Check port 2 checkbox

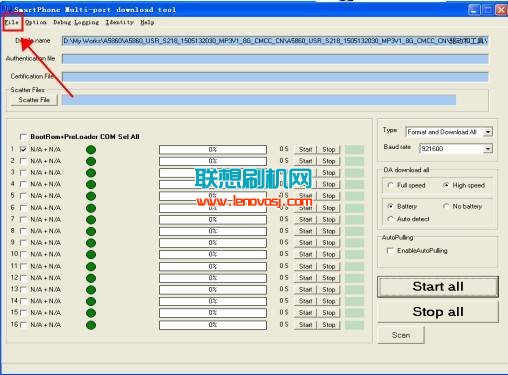[23, 161]
